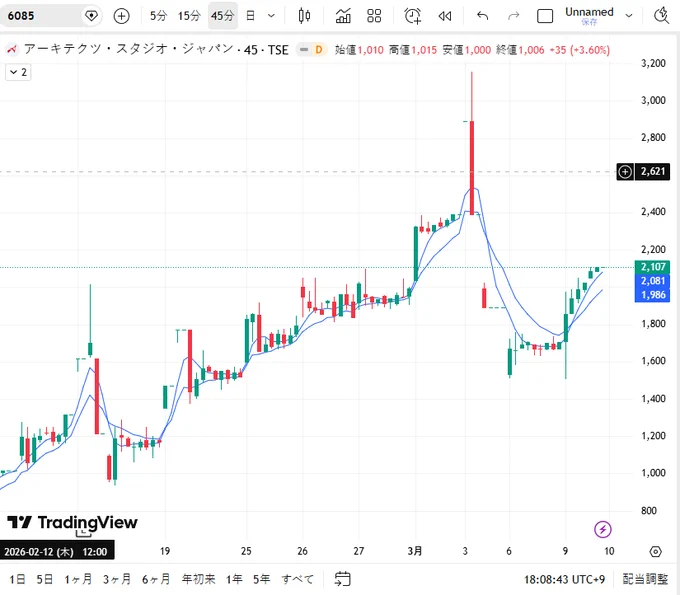Image resolution: width=680 pixels, height=595 pixels.
Task: Click the green 2,107 last price label
Action: click(653, 267)
